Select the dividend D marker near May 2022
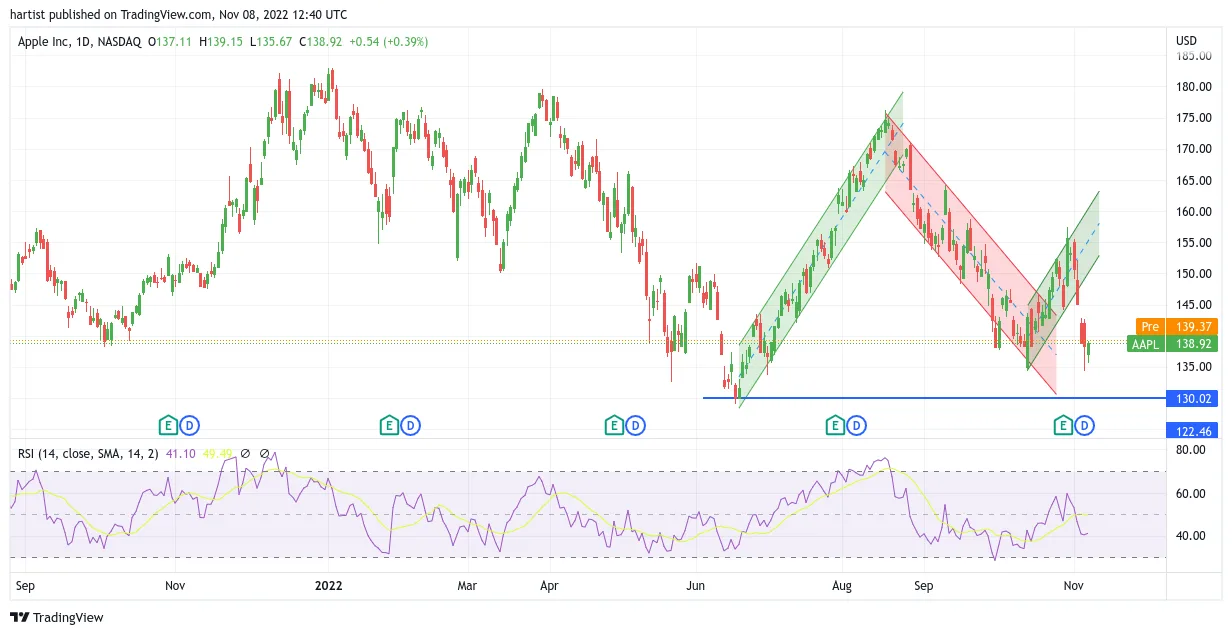 (636, 426)
